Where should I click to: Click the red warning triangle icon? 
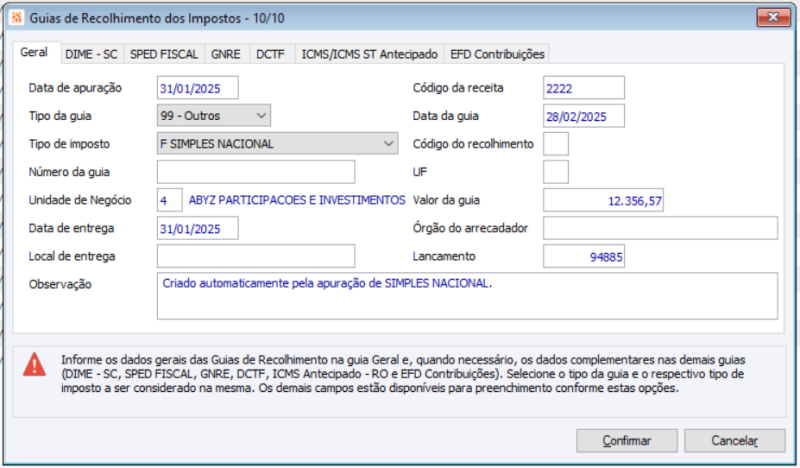pyautogui.click(x=34, y=365)
